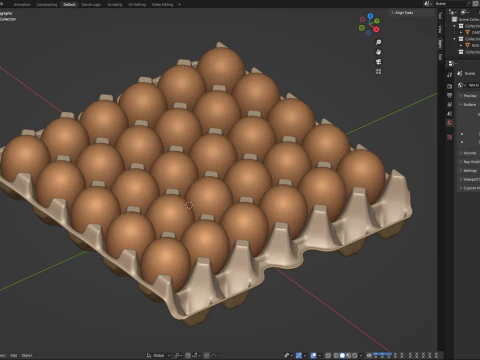
Task: Switch to the Compositing workspace tab
Action: pos(47,4)
